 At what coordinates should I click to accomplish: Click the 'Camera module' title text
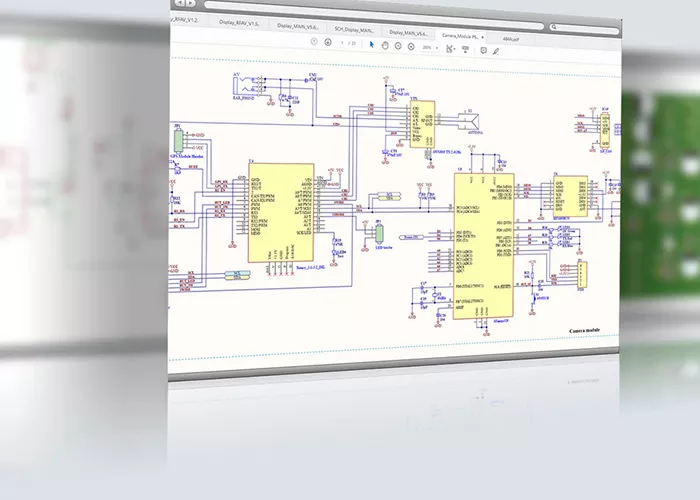click(x=584, y=331)
